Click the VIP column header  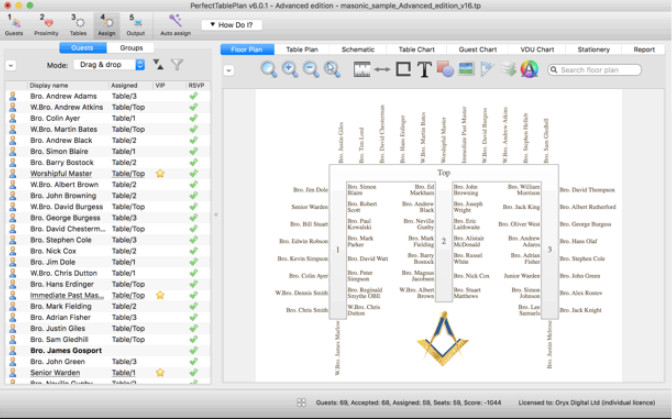click(169, 85)
